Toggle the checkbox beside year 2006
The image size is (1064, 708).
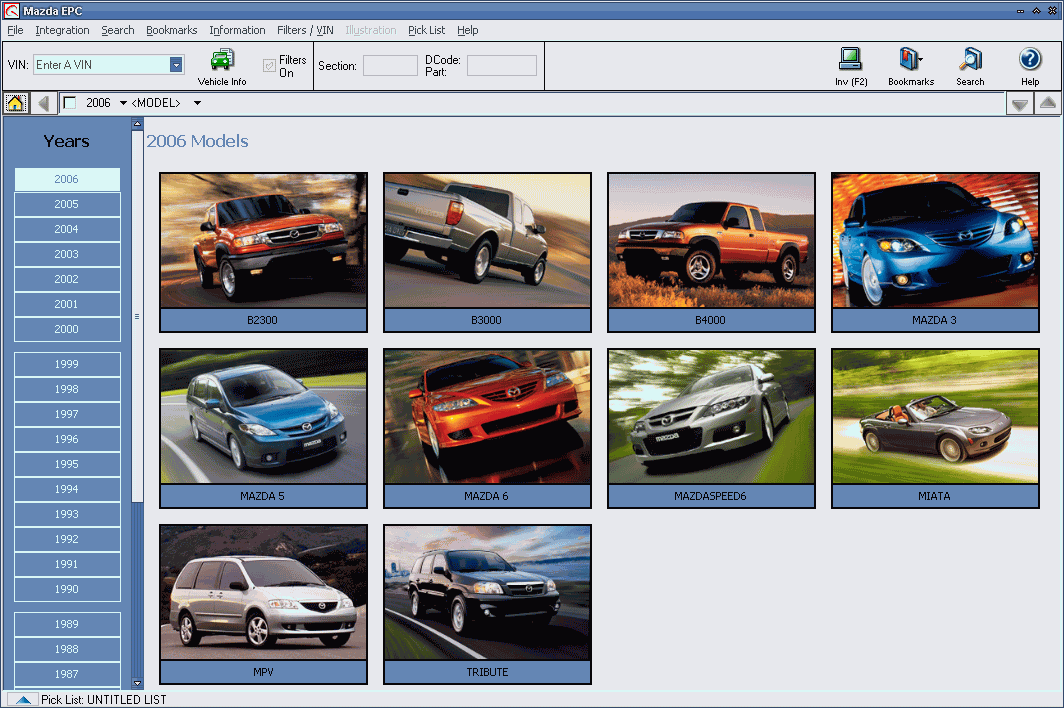coord(69,103)
